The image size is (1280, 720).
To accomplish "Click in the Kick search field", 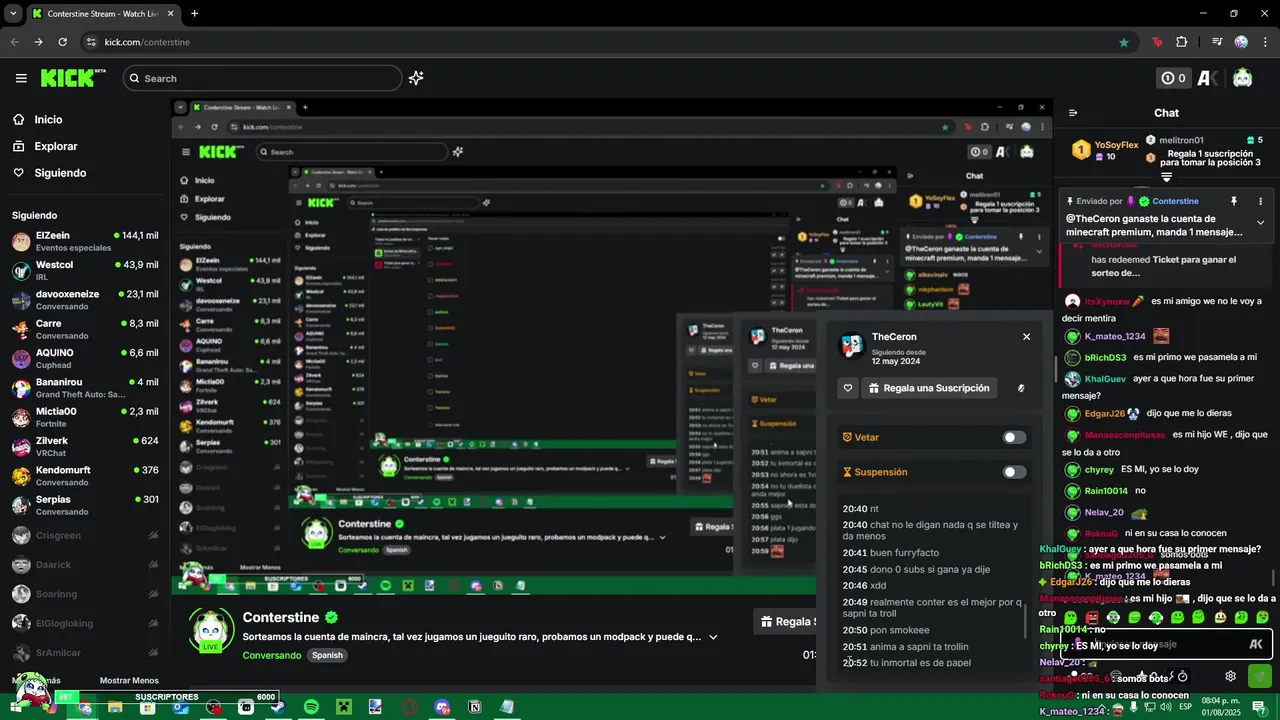I will pyautogui.click(x=262, y=78).
